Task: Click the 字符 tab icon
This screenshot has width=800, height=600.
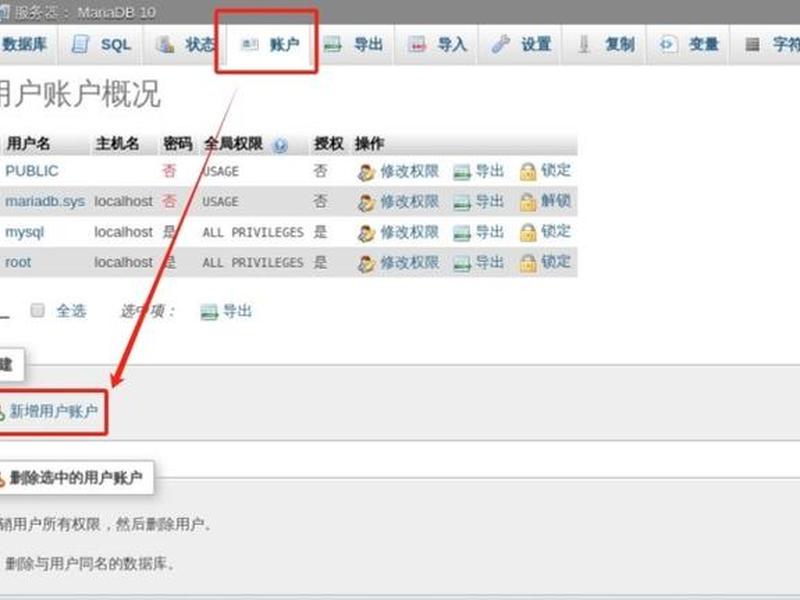Action: (752, 45)
